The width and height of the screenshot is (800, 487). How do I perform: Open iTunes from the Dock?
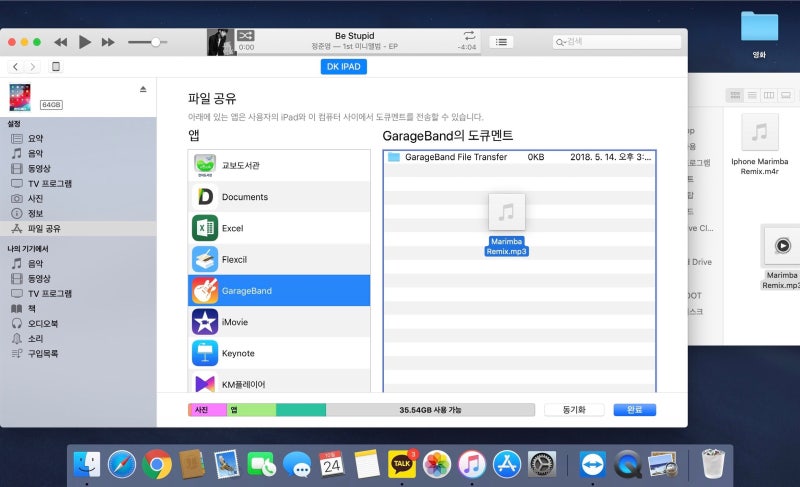(x=471, y=464)
